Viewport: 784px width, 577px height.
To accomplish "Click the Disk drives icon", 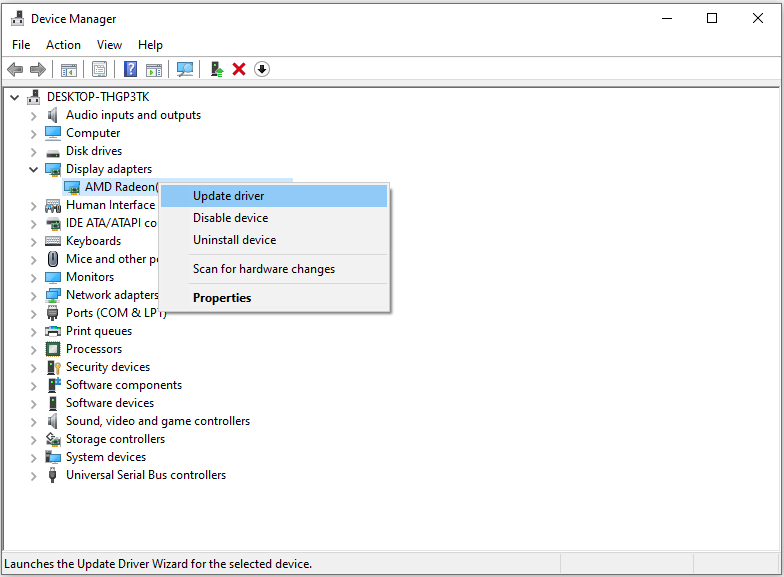I will point(52,152).
